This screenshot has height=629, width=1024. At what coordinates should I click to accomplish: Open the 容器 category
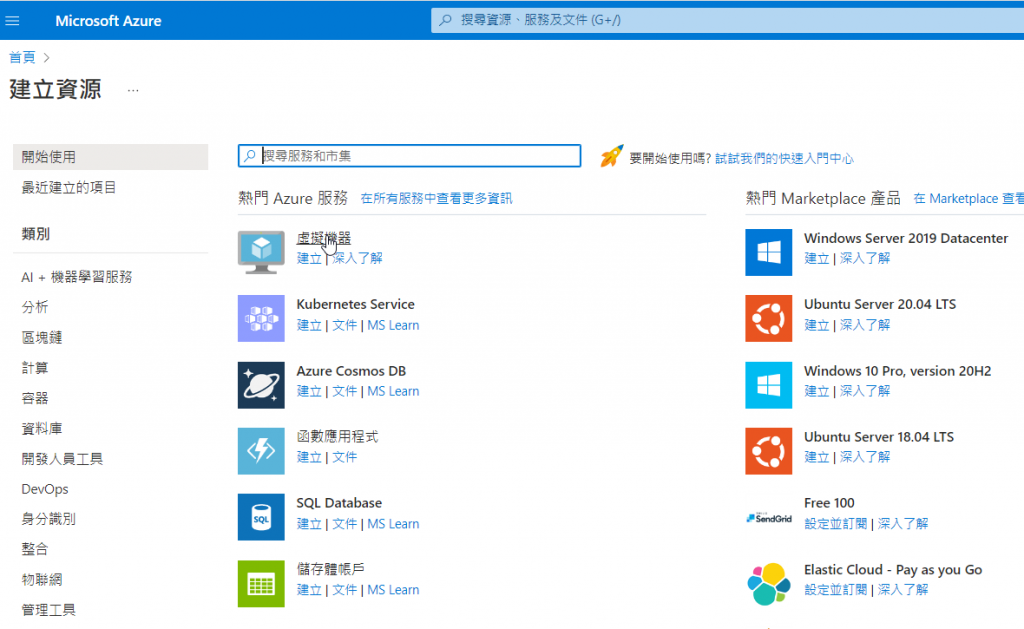tap(35, 398)
